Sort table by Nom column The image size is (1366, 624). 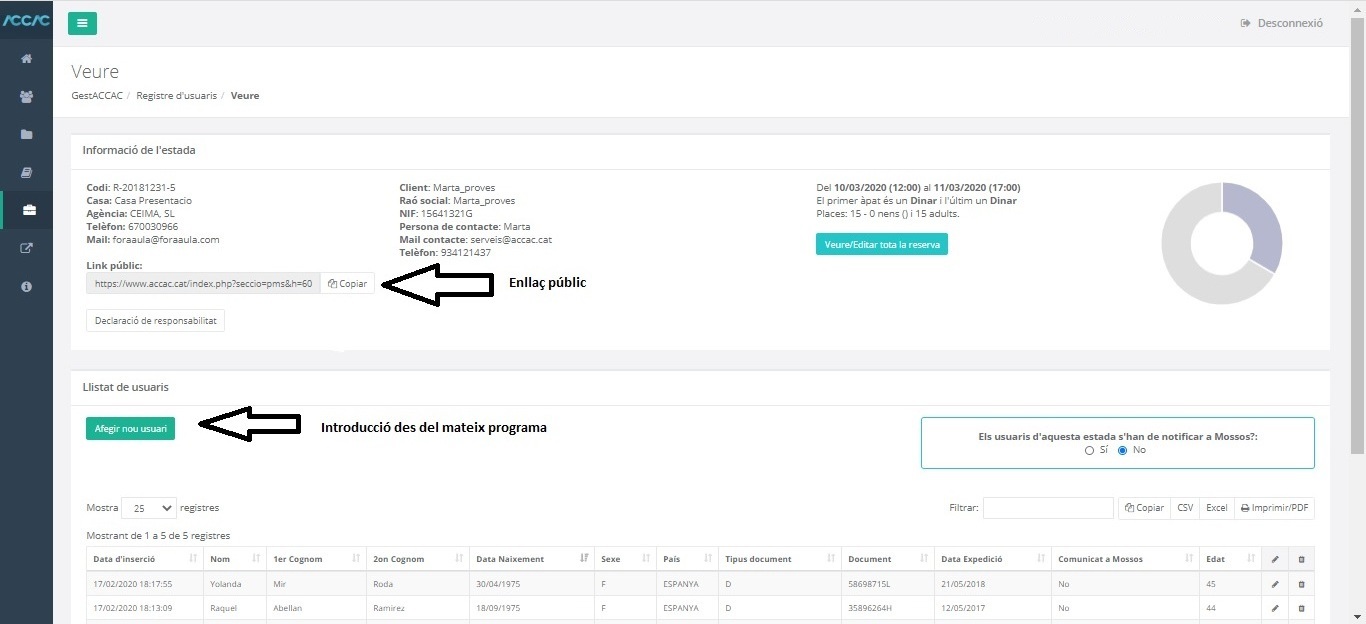point(235,559)
